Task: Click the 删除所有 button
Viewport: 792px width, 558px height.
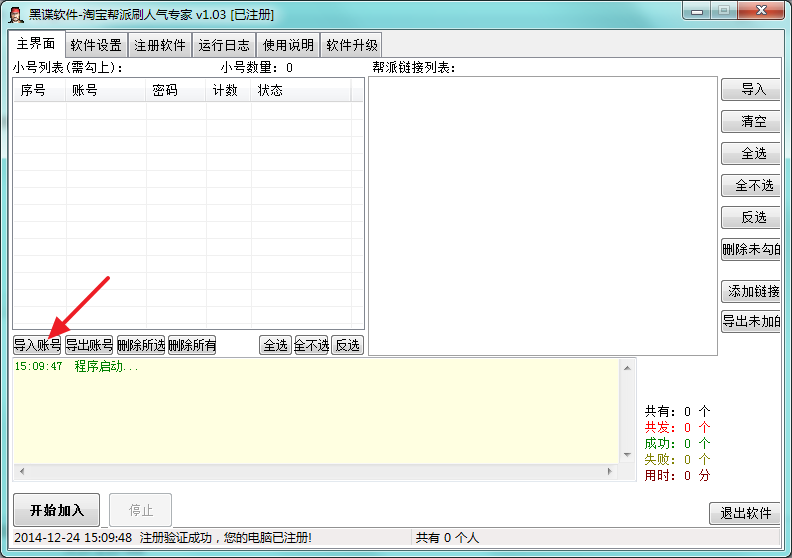Action: [x=192, y=345]
